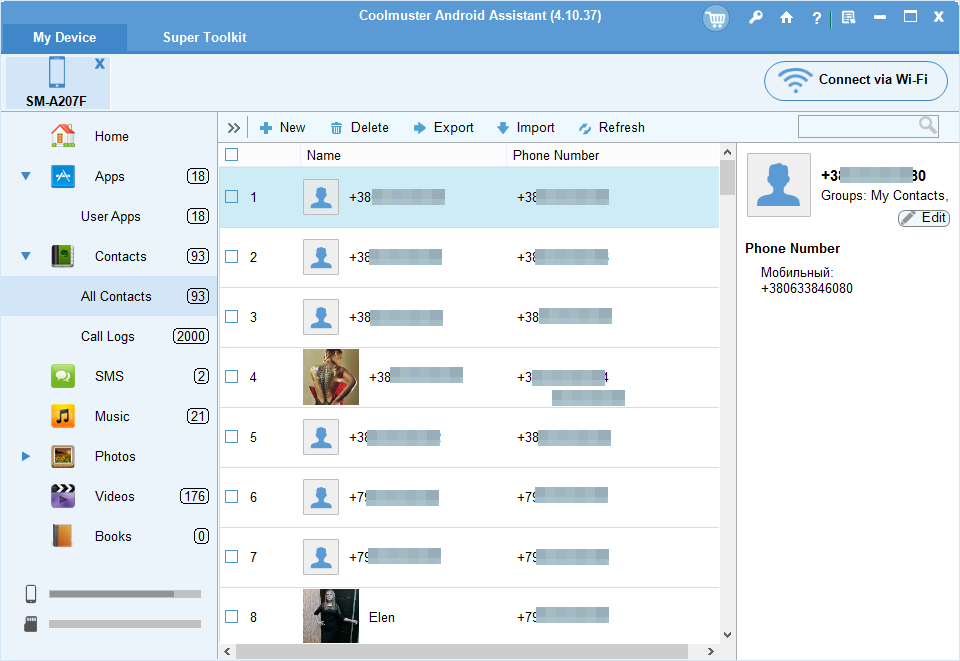Viewport: 960px width, 661px height.
Task: Check the box for contact row 1
Action: point(231,196)
